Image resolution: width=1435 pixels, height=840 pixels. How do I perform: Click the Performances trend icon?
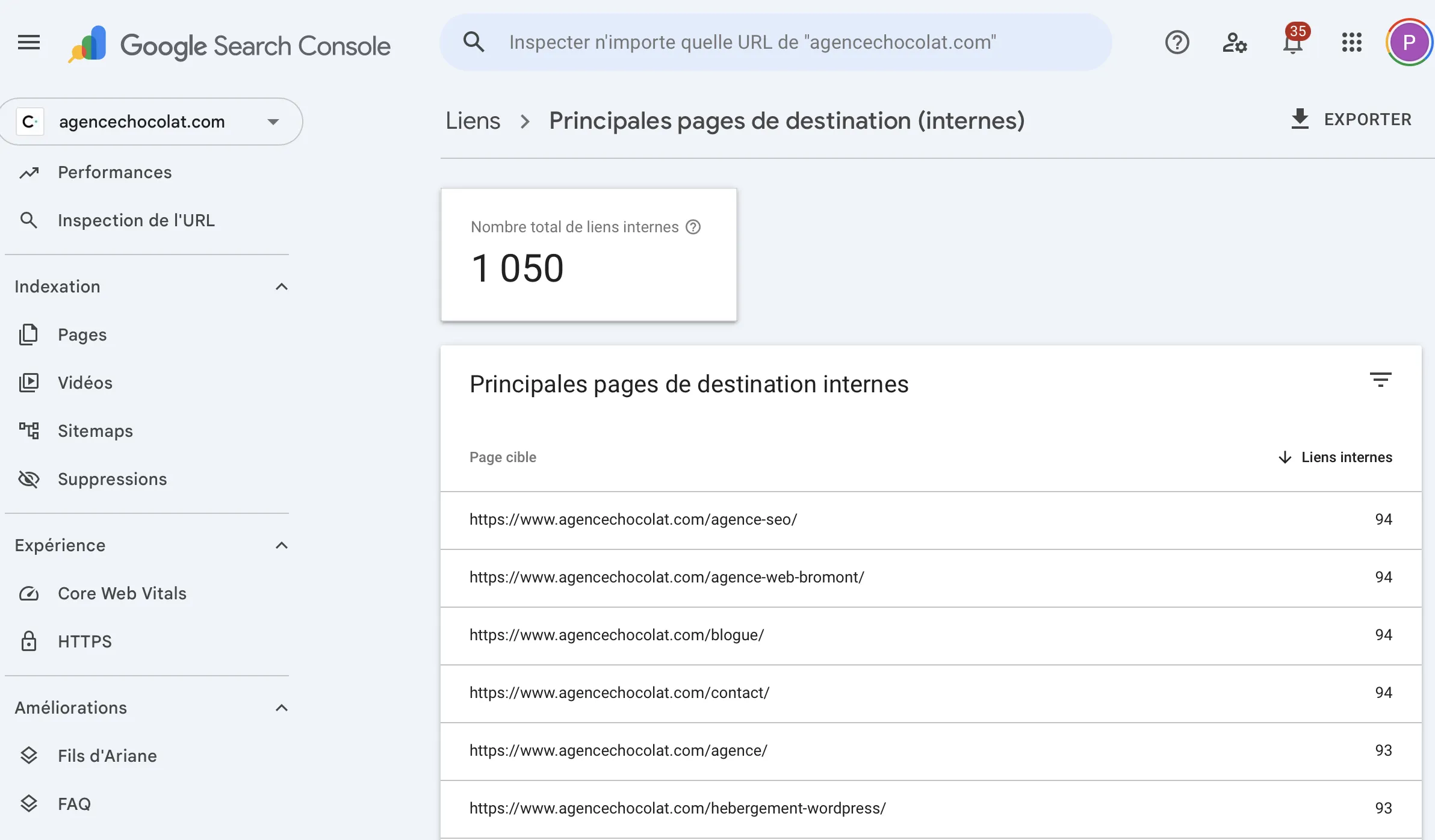coord(29,173)
